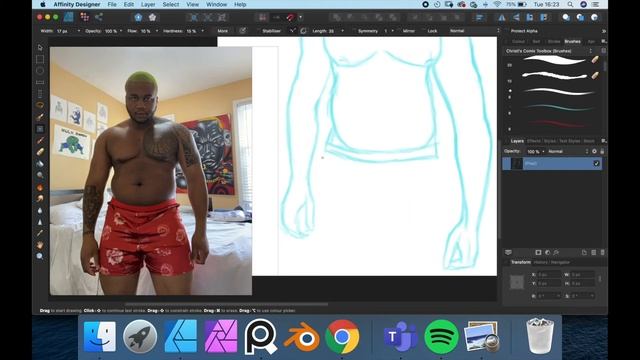The height and width of the screenshot is (360, 640).
Task: Select the rectangular marquee selection tool
Action: coord(40,59)
